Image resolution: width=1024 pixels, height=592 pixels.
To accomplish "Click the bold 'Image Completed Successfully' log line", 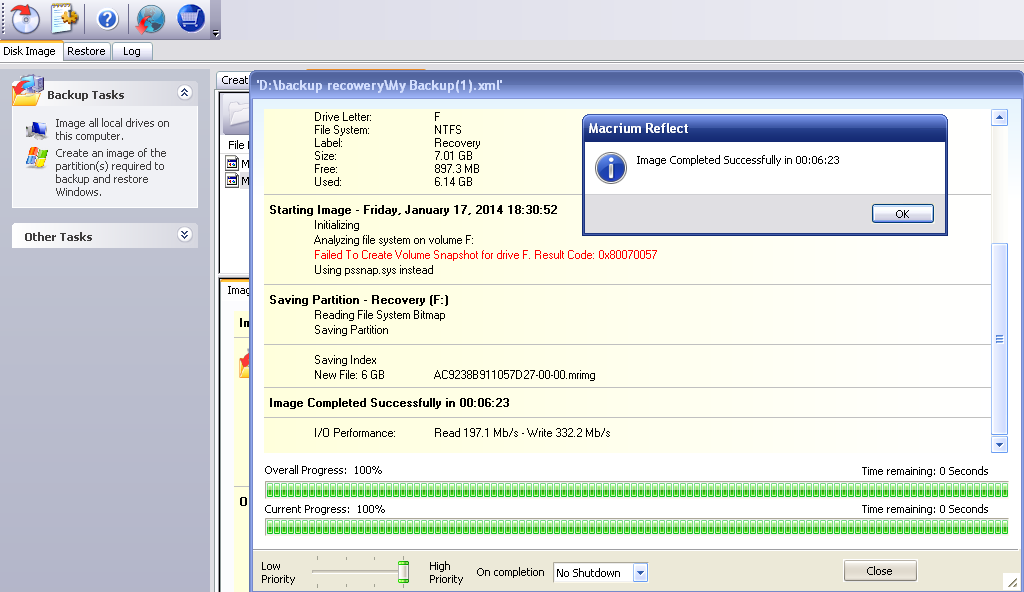I will tap(389, 403).
